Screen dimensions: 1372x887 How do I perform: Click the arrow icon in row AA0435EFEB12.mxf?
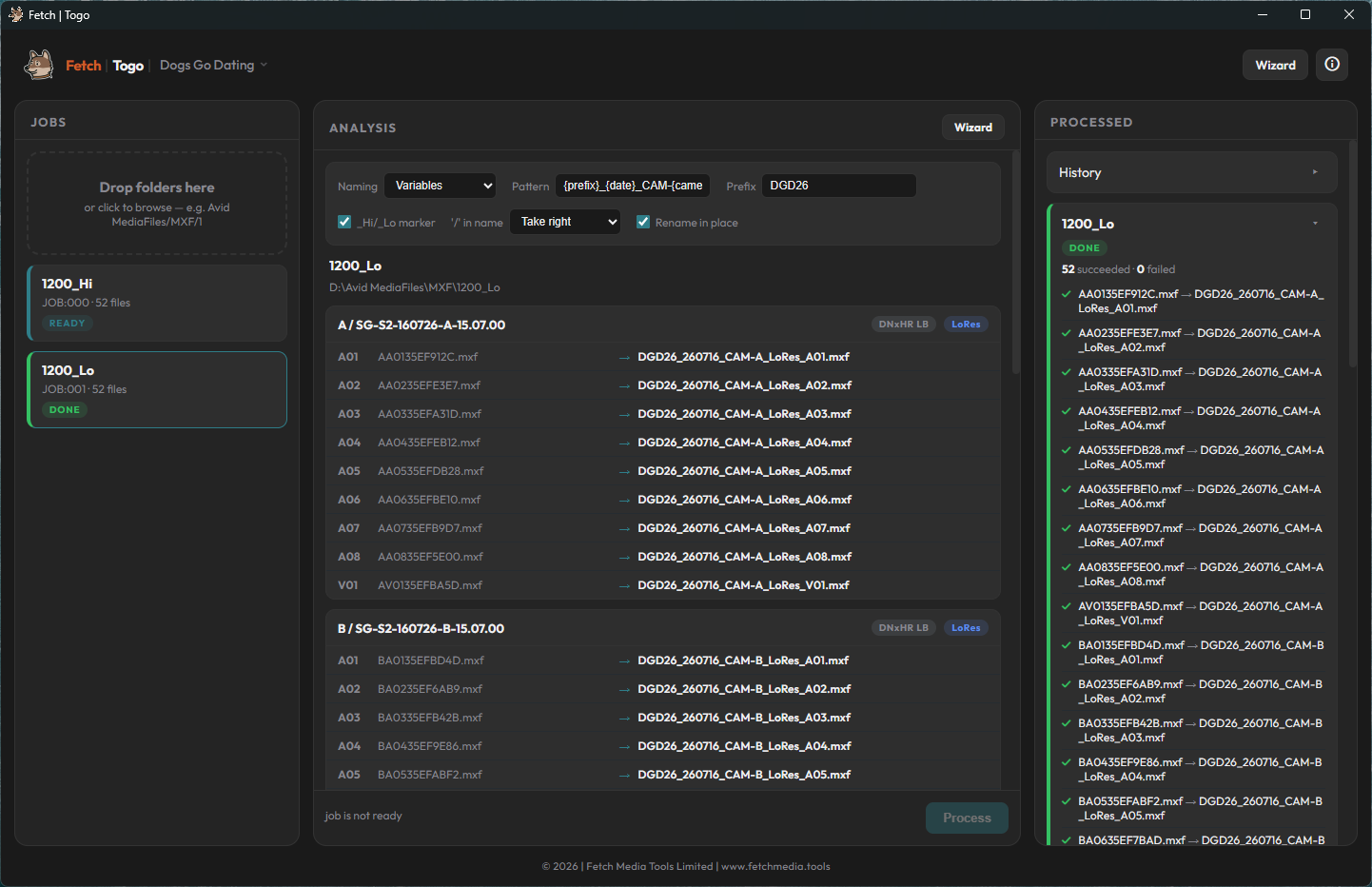click(x=624, y=443)
